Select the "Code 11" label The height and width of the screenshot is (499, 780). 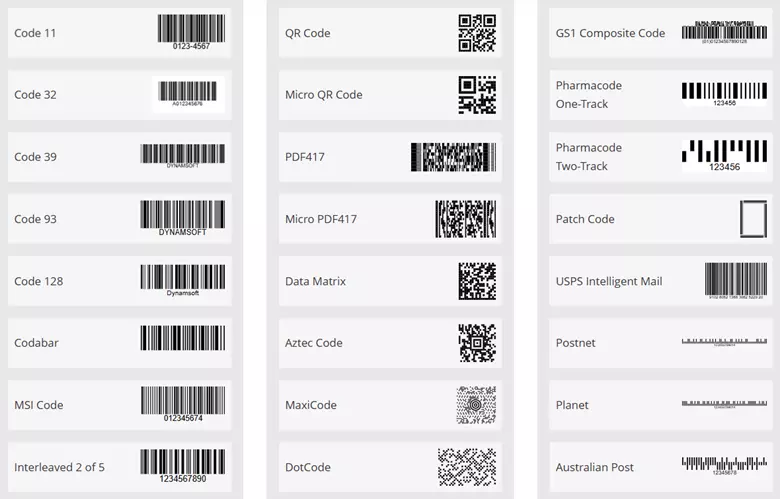35,33
